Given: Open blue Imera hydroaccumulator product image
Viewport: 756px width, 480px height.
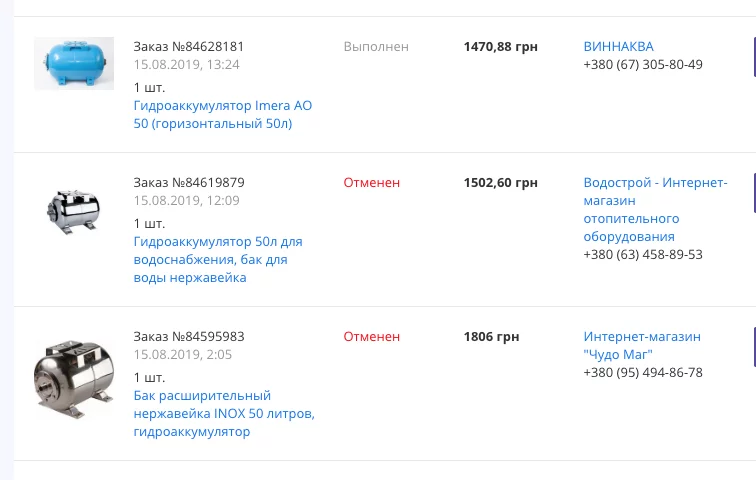Looking at the screenshot, I should 74,63.
